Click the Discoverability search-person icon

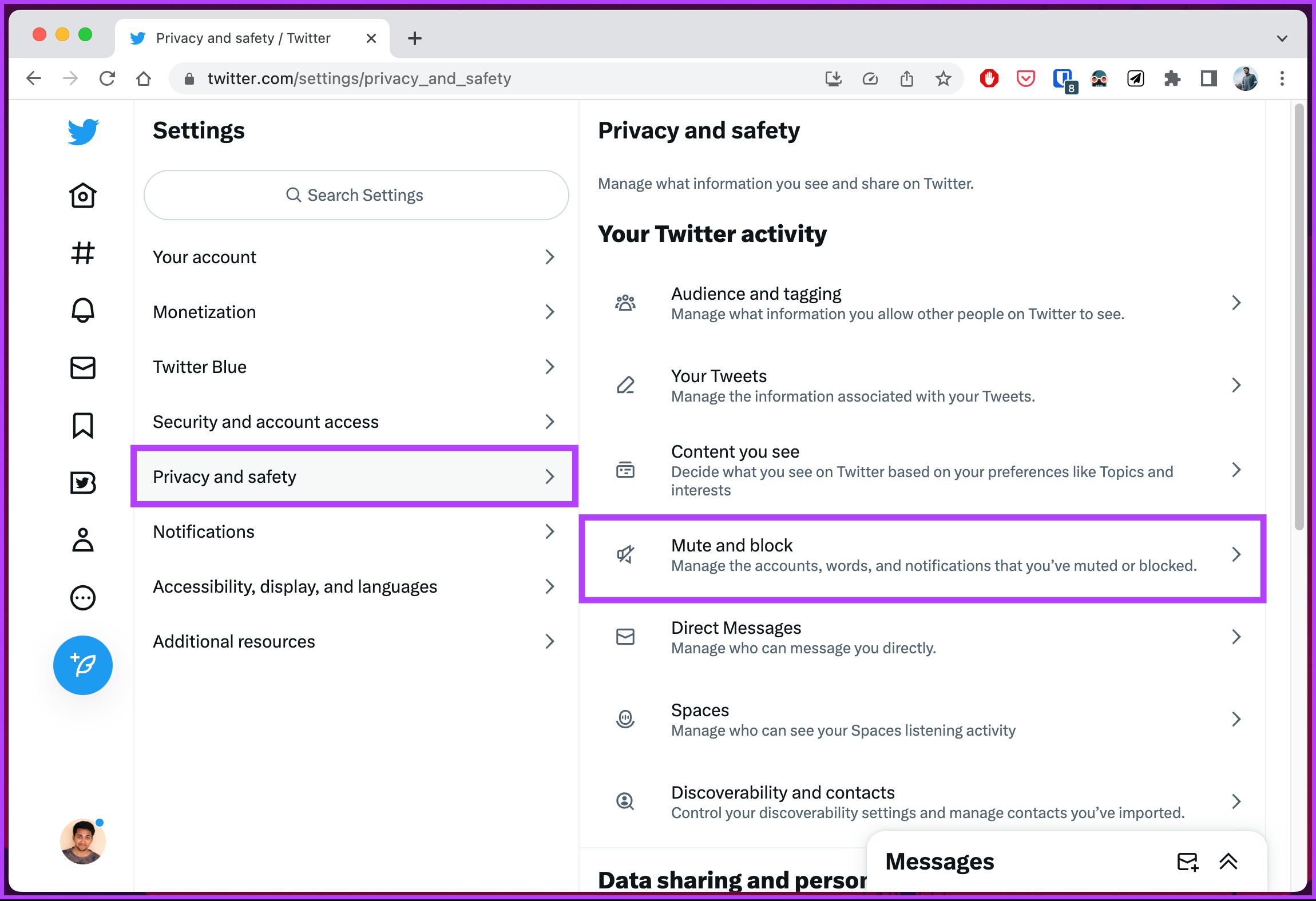(625, 801)
